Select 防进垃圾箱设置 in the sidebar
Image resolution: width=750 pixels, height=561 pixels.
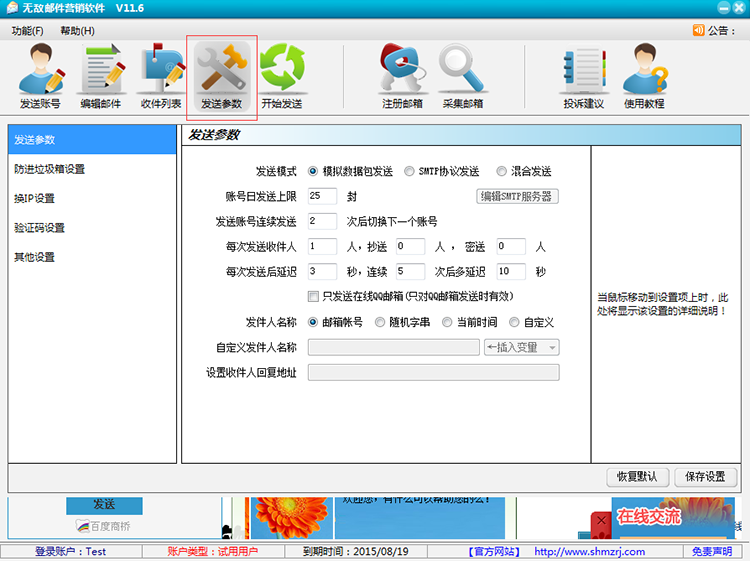click(50, 169)
